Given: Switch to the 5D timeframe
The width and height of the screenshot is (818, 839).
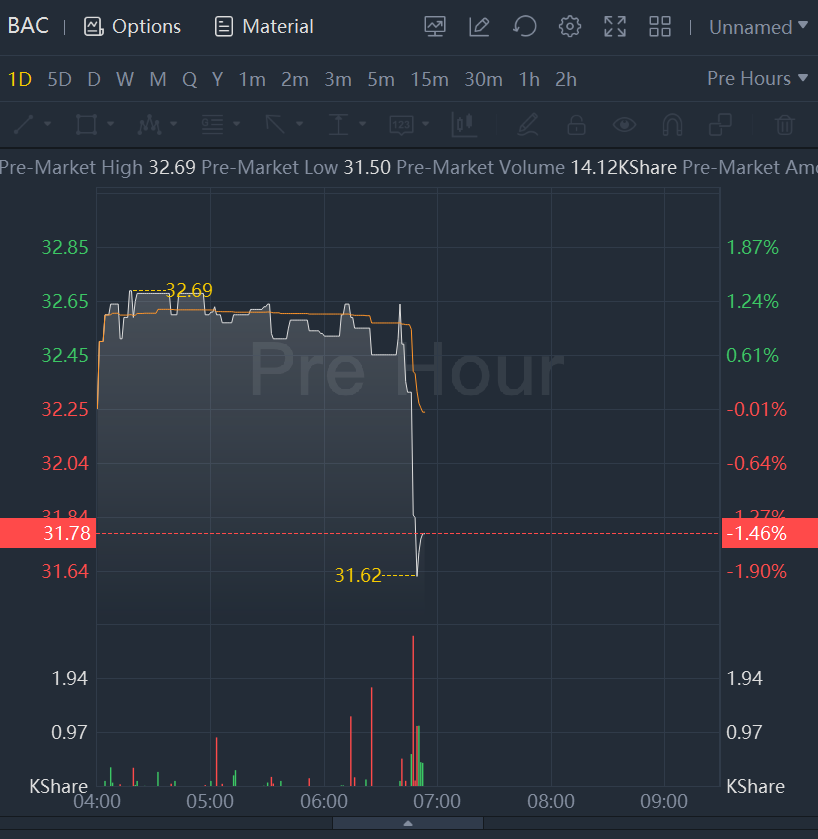Looking at the screenshot, I should [x=60, y=79].
